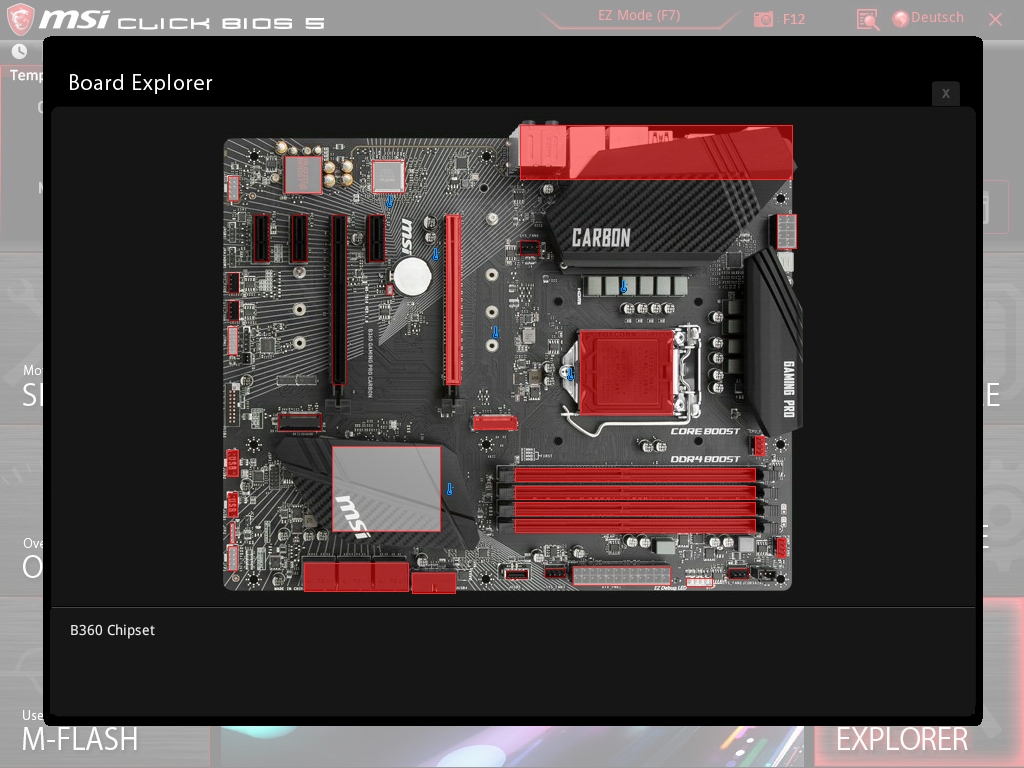Pick the topmost red DDR4 memory slot
This screenshot has height=768, width=1024.
(x=635, y=475)
